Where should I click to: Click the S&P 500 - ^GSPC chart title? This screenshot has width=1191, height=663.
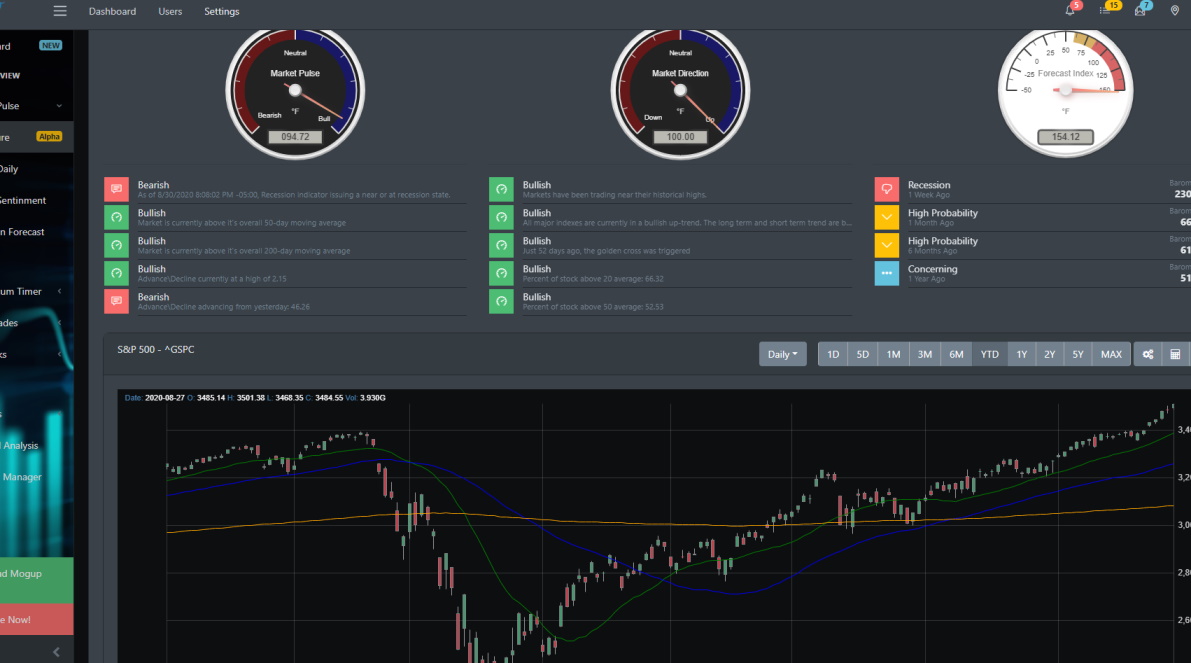pyautogui.click(x=156, y=349)
